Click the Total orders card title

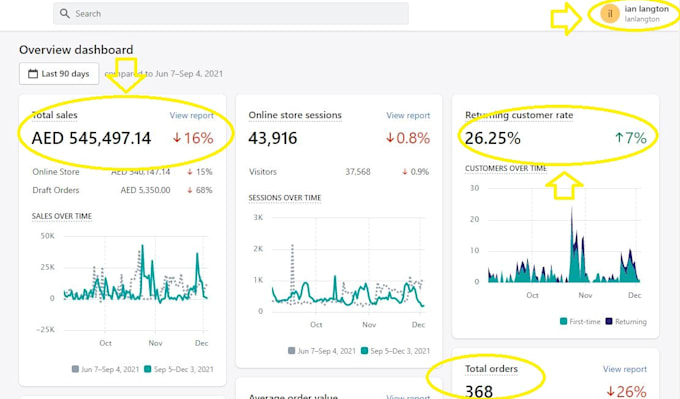491,369
